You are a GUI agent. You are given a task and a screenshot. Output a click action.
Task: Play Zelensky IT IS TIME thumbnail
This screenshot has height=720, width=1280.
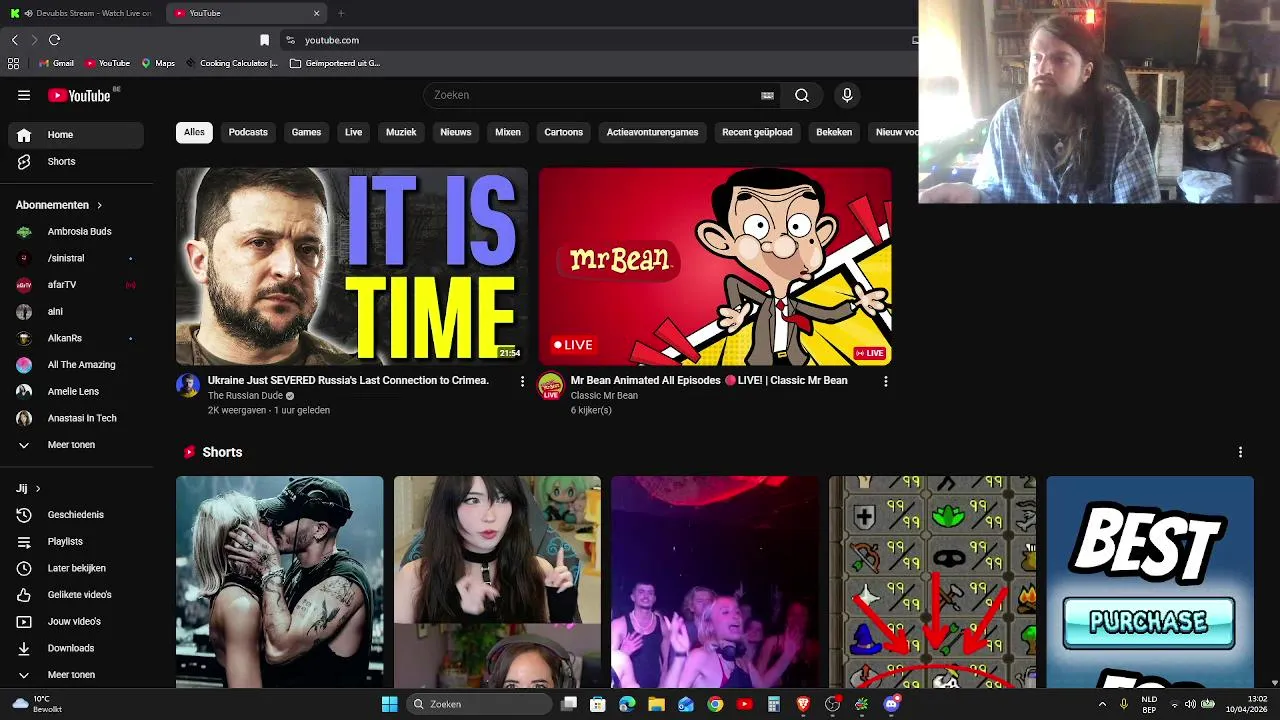point(352,266)
